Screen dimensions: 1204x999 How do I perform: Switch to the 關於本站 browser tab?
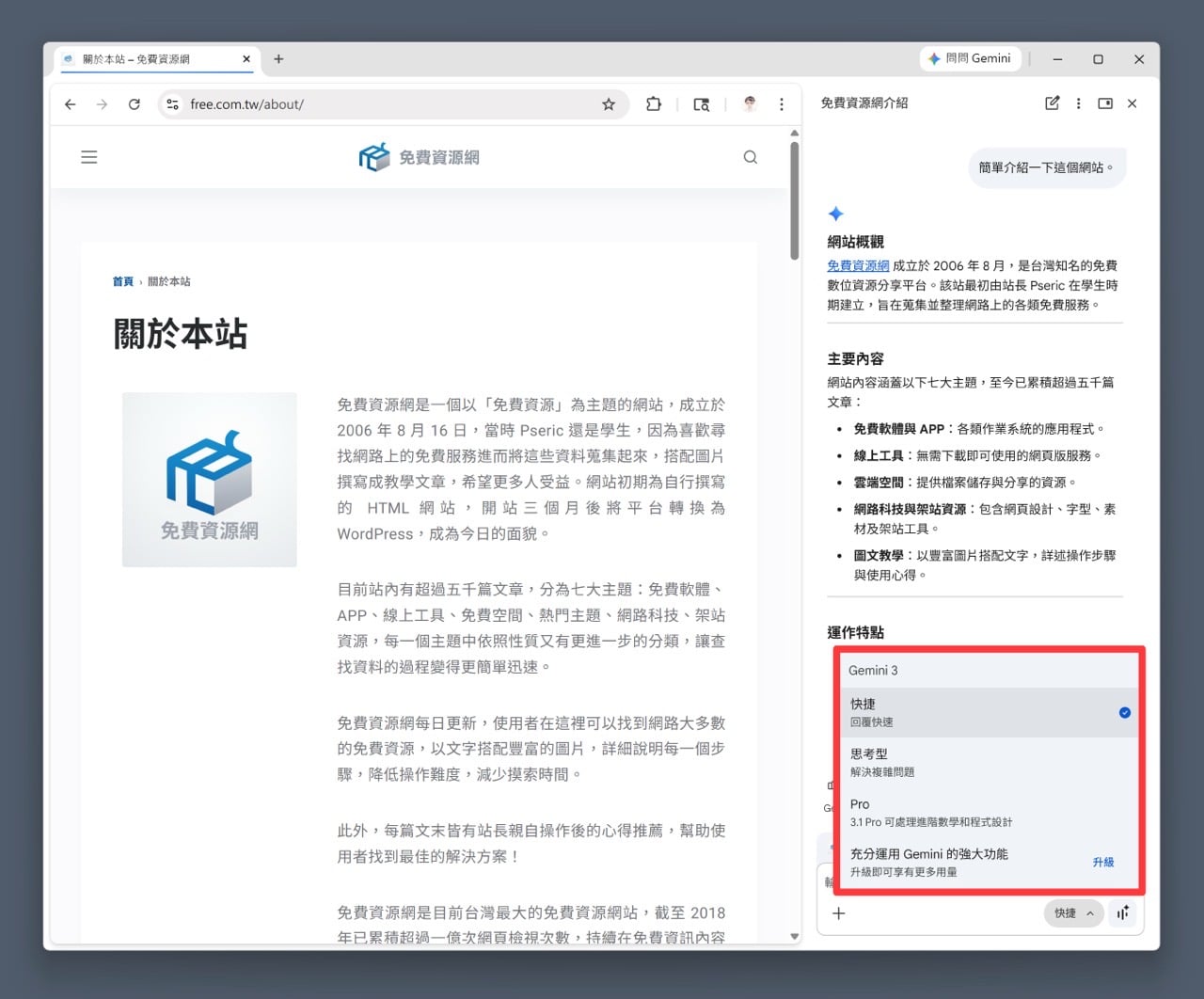pyautogui.click(x=150, y=59)
